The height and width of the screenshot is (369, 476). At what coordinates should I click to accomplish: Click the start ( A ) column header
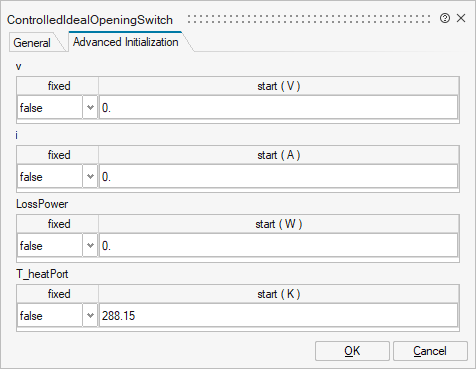click(x=279, y=155)
